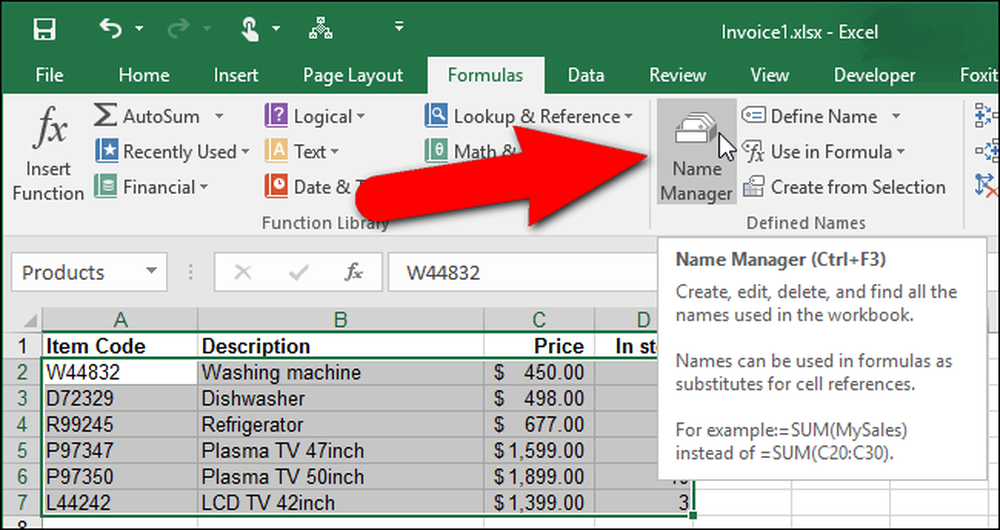Click the Math & Trig theta icon
Viewport: 1000px width, 530px height.
(436, 152)
